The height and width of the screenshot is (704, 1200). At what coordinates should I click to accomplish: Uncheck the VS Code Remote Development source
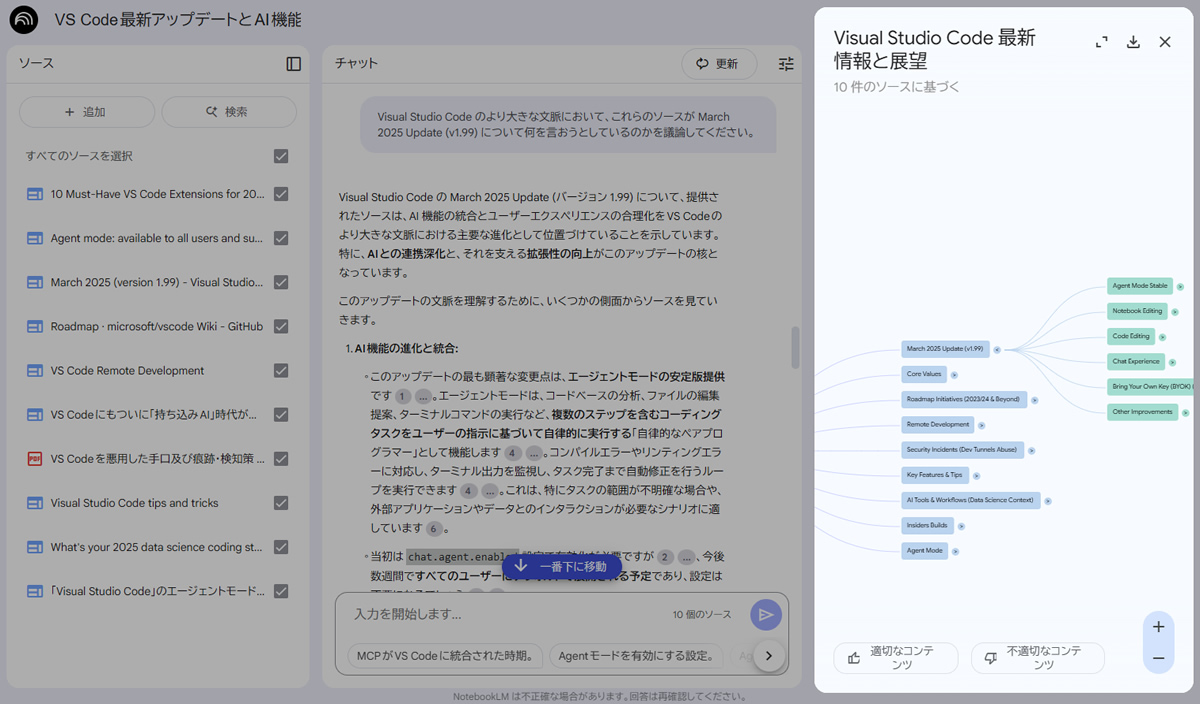point(281,371)
